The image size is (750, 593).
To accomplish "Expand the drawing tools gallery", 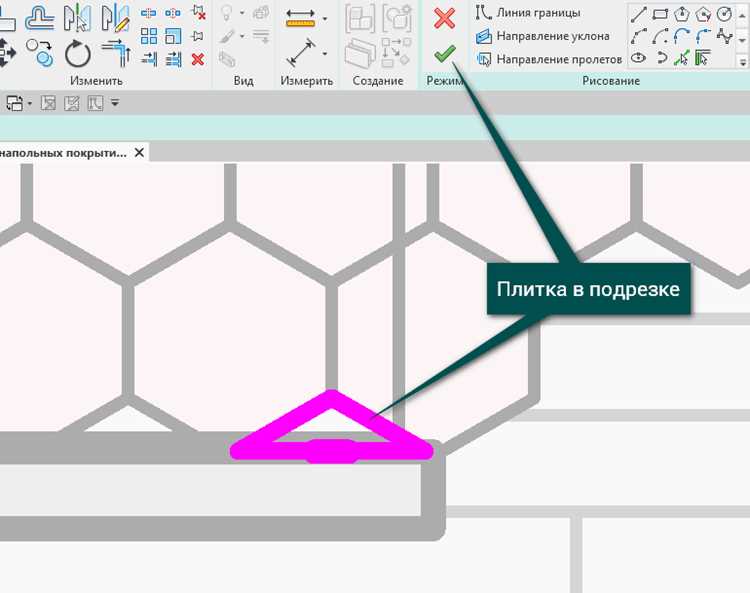I will point(742,62).
